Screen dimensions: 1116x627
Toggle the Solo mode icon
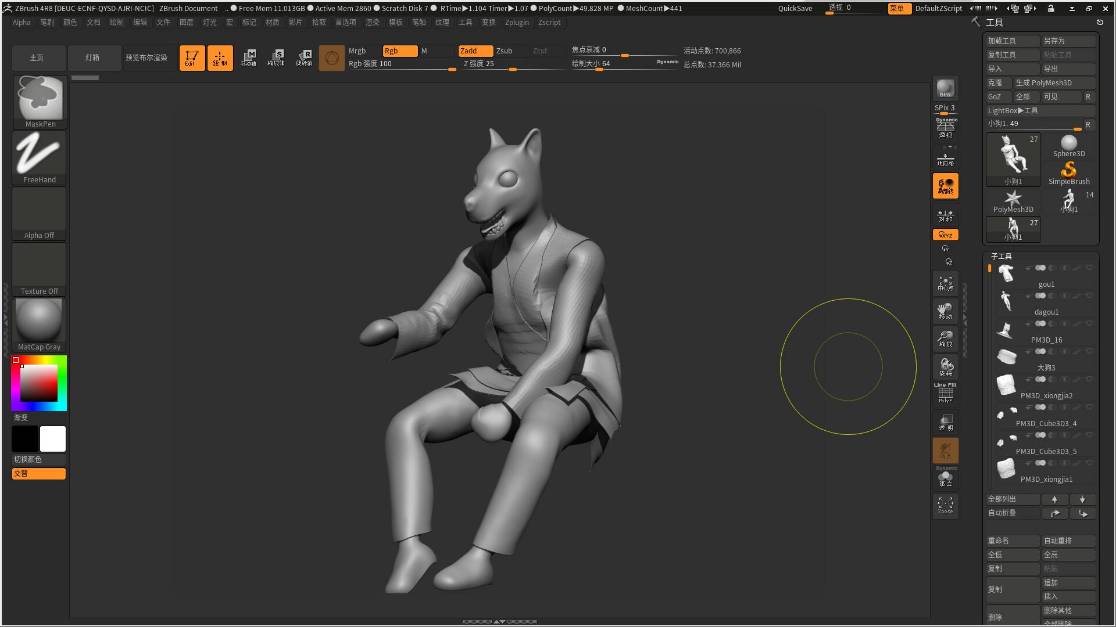[945, 478]
